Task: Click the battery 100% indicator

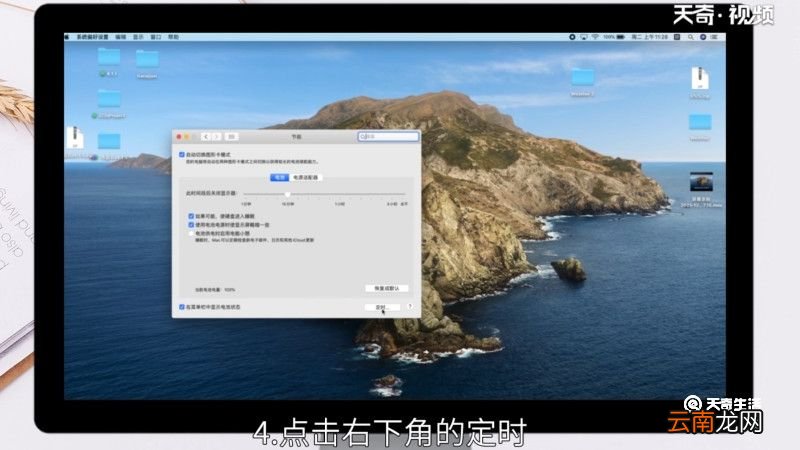Action: point(614,37)
